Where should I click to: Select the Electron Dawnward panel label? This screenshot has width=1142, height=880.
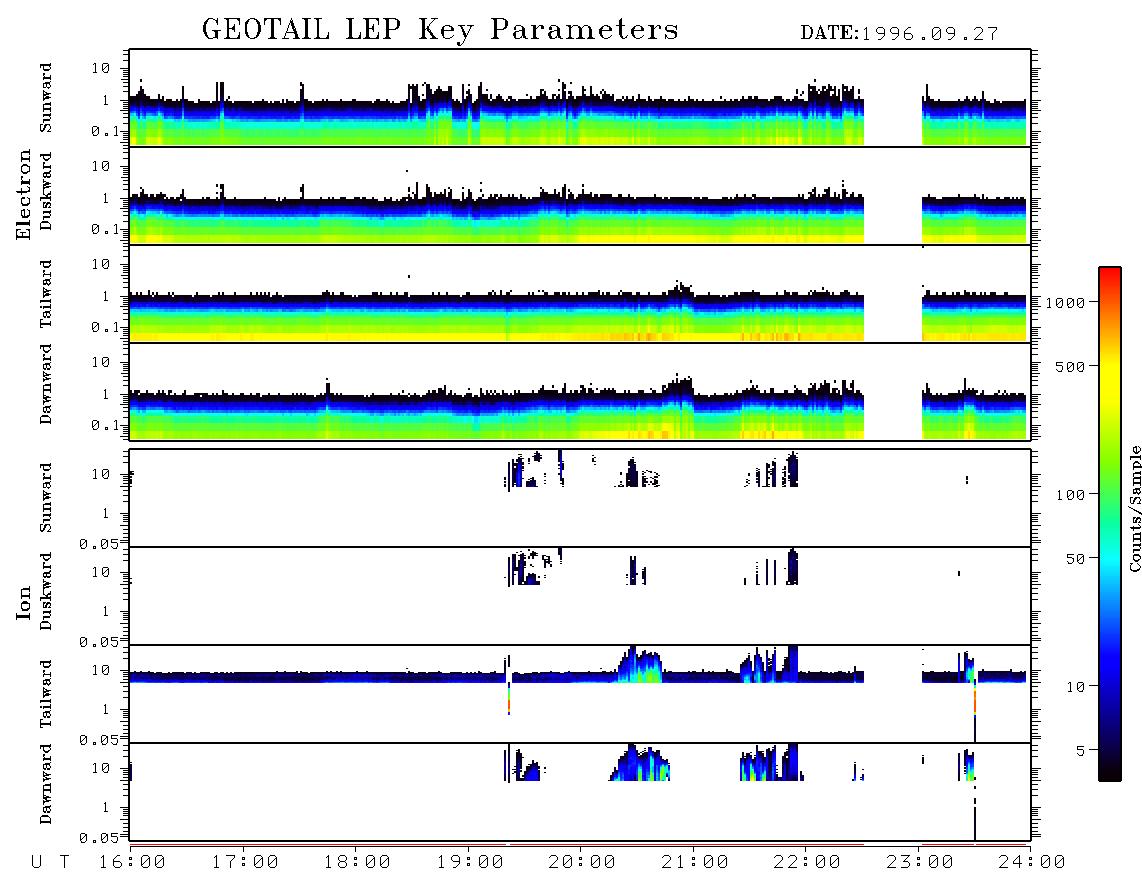coord(46,385)
